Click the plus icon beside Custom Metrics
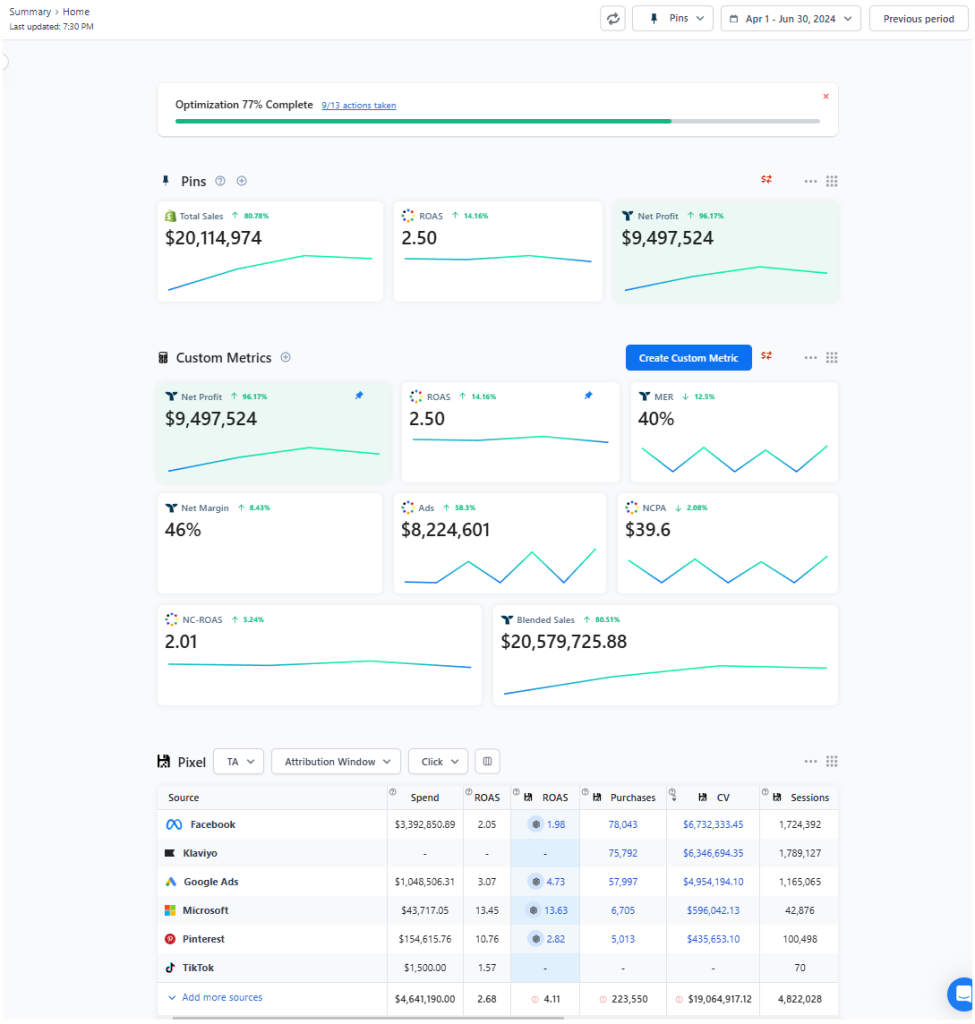The width and height of the screenshot is (975, 1024). (286, 357)
